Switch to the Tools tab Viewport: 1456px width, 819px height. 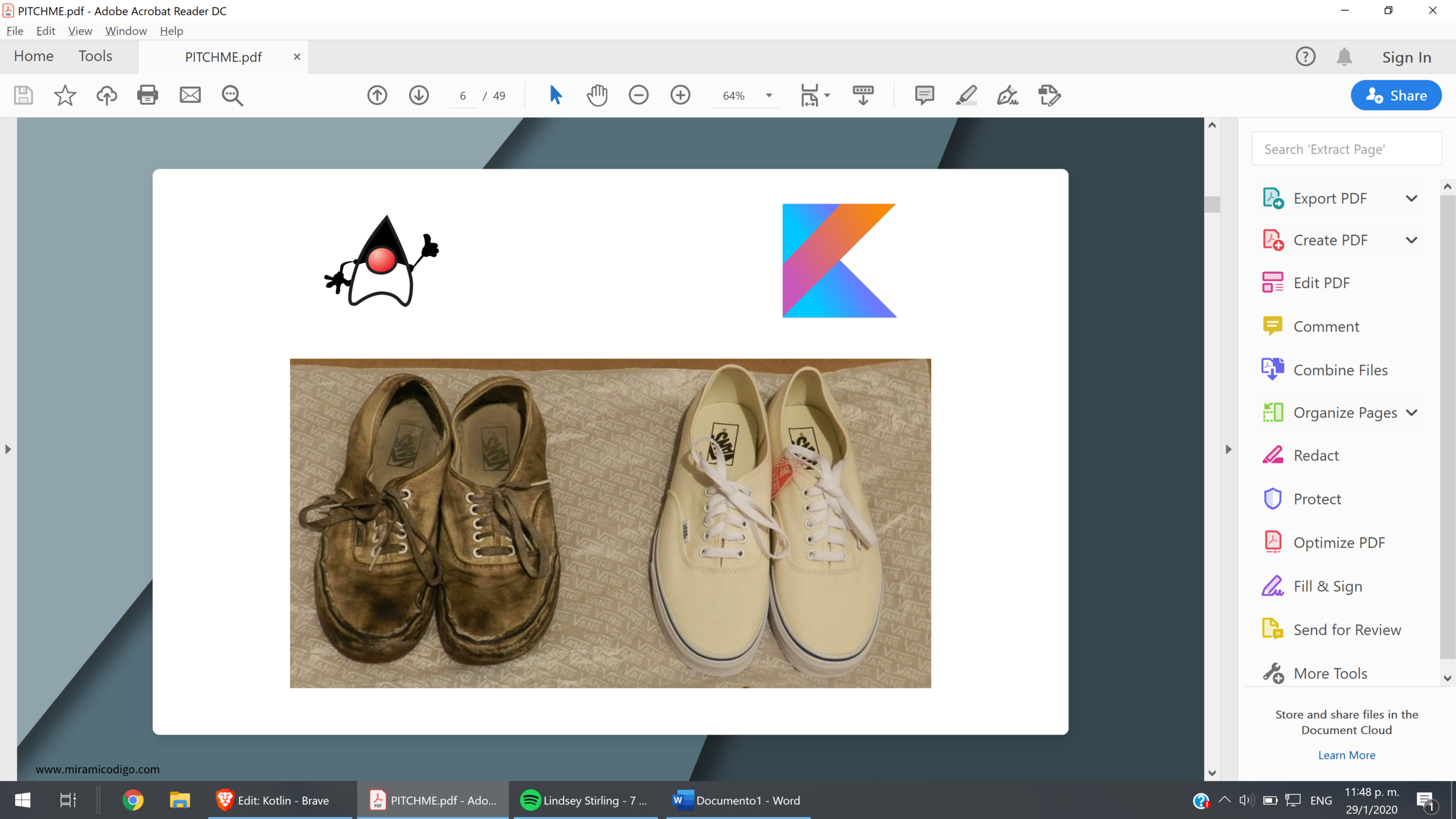point(95,56)
